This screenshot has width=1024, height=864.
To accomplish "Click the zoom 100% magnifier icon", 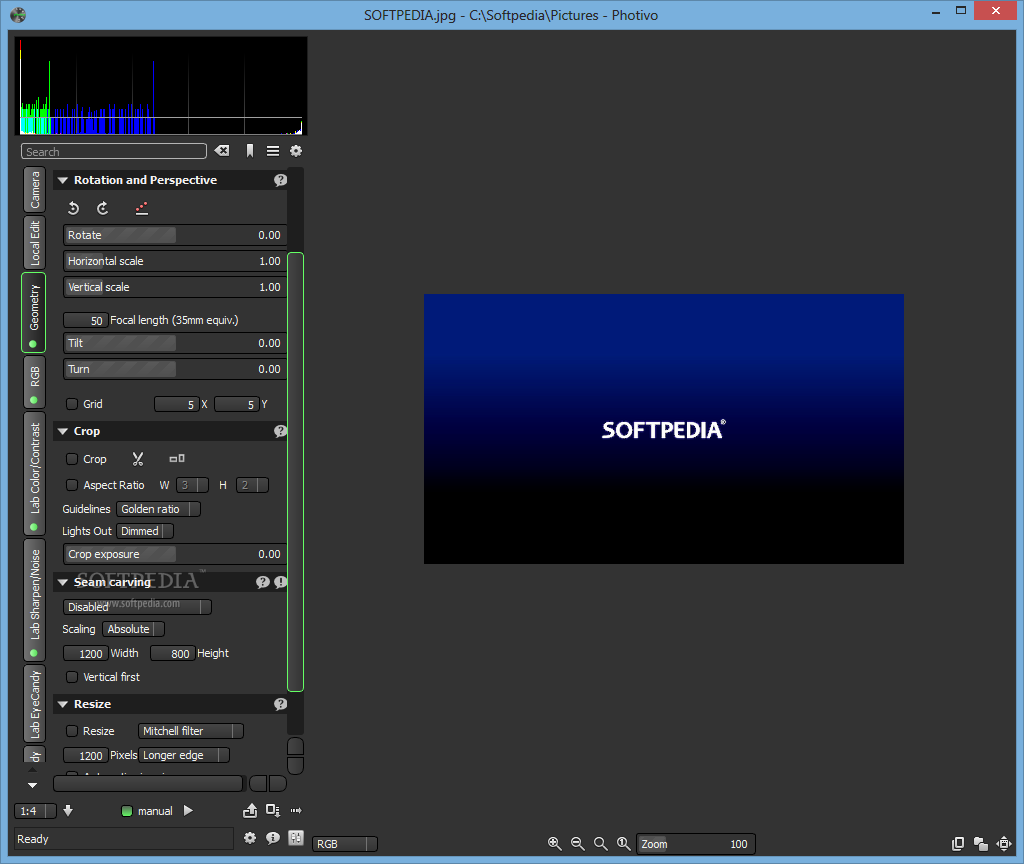I will tap(624, 844).
